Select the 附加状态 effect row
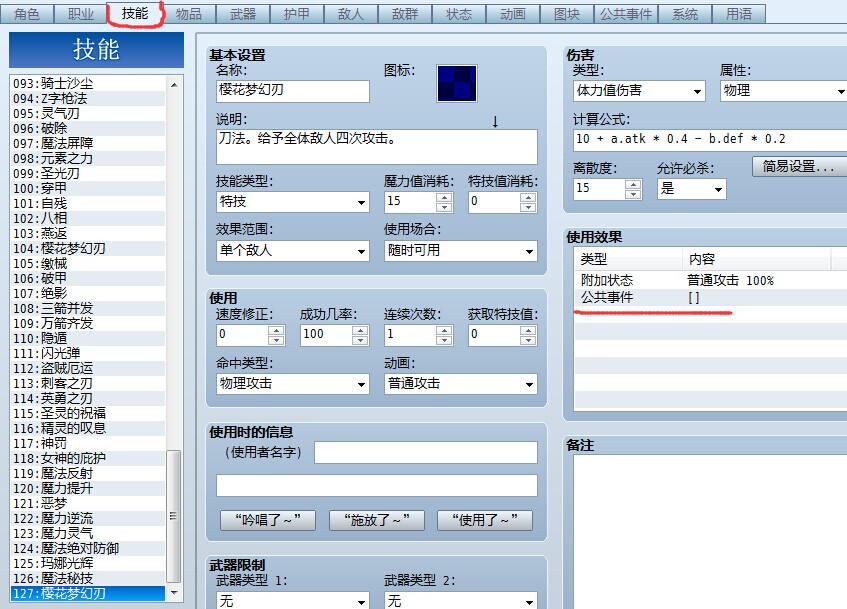 [711, 280]
